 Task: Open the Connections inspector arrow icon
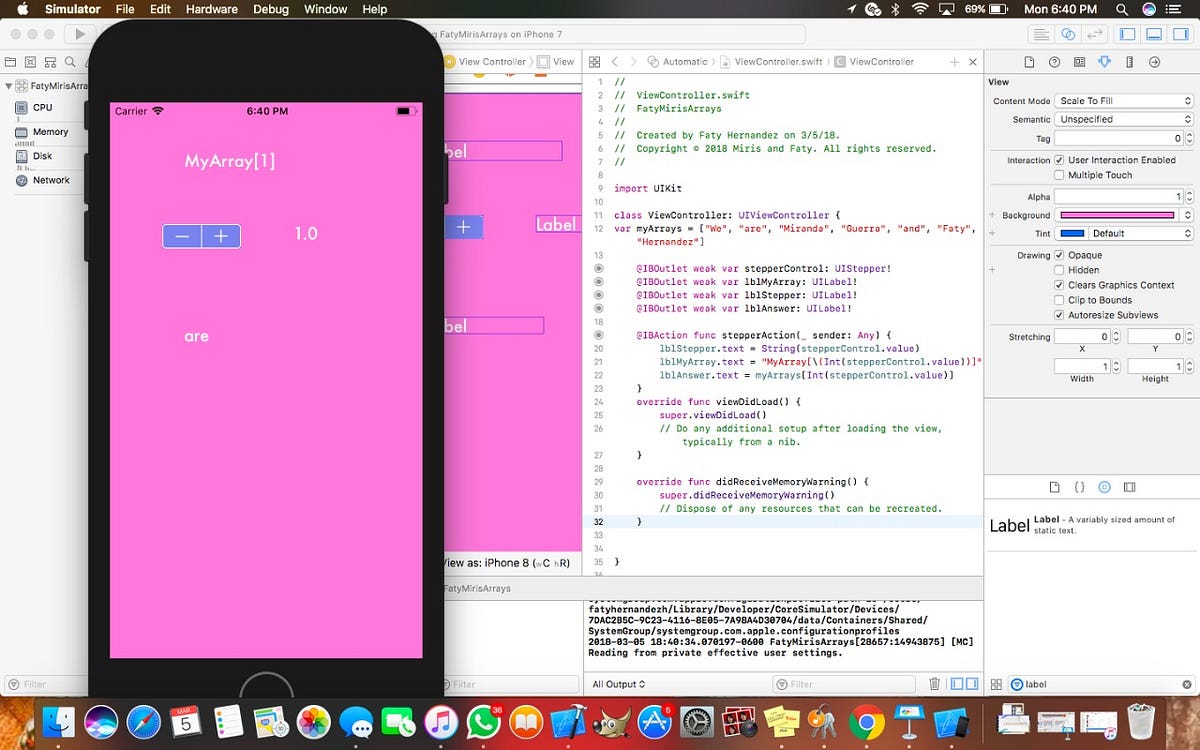pyautogui.click(x=1154, y=62)
